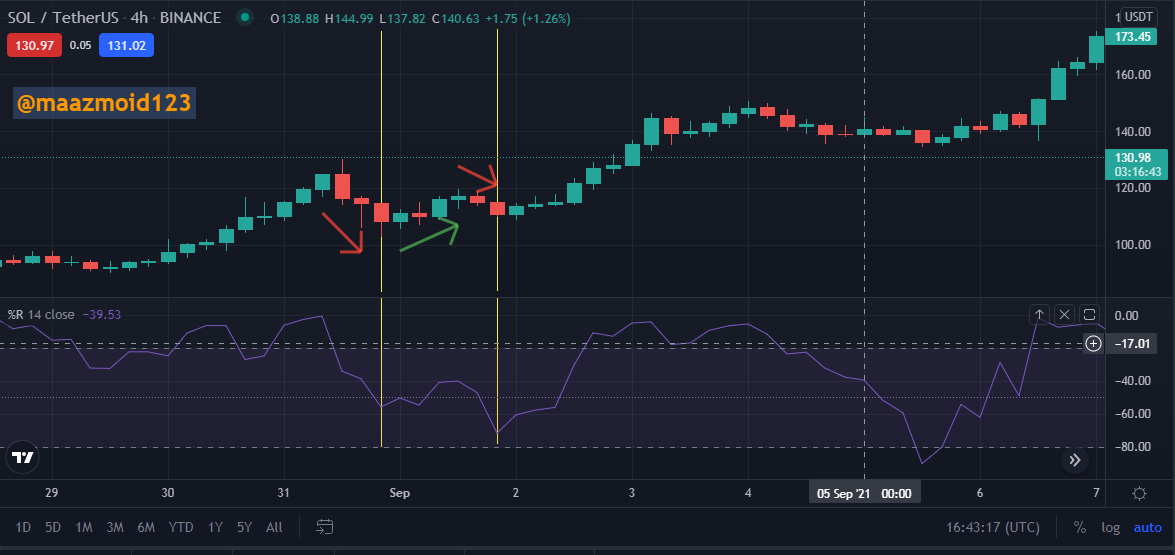1175x555 pixels.
Task: Click the green market status dot
Action: [x=244, y=18]
